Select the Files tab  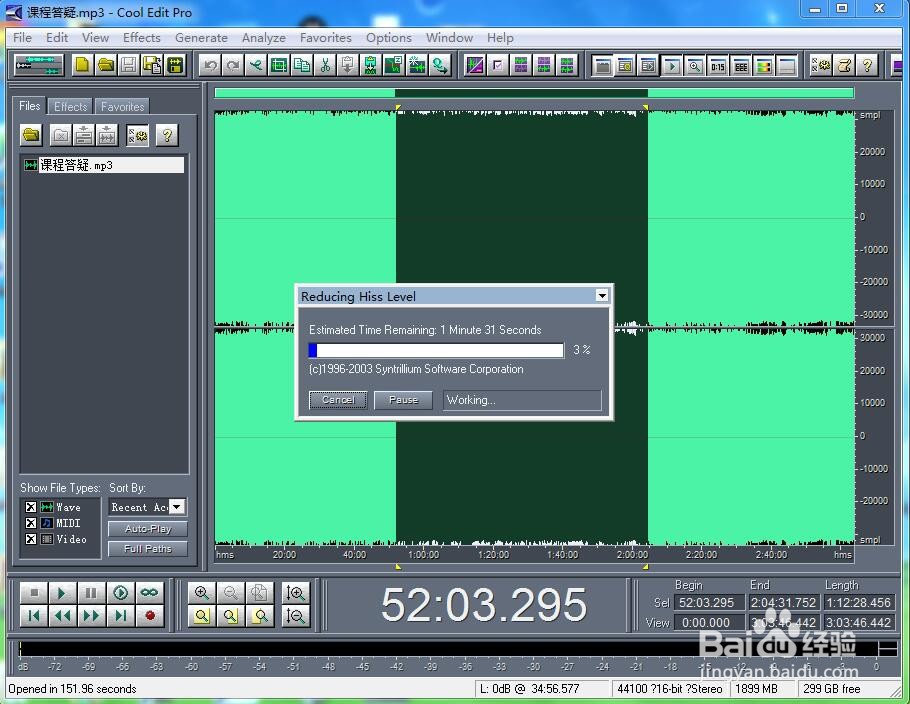click(x=30, y=106)
